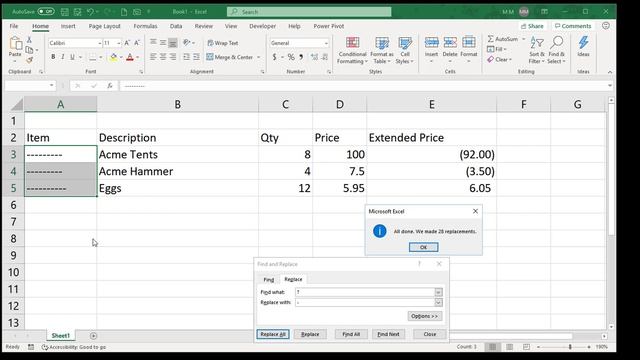This screenshot has height=360, width=640.
Task: Open the Fill Color dropdown arrow
Action: [x=121, y=57]
